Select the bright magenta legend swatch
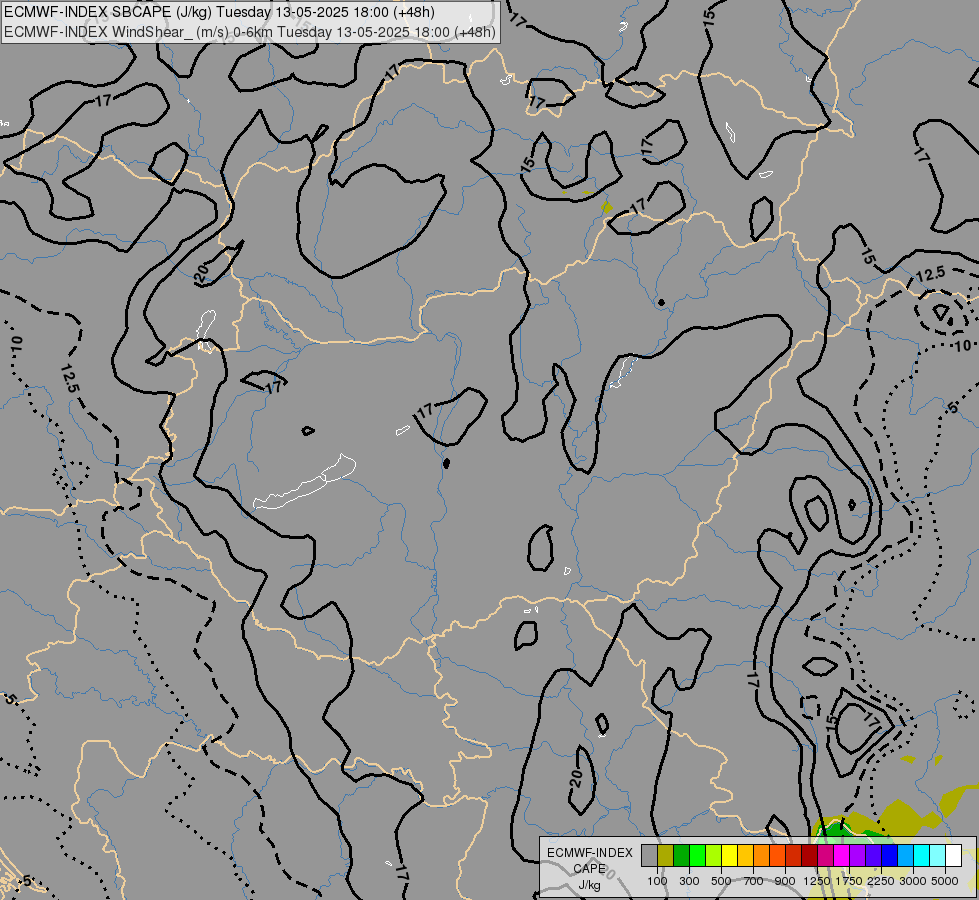Image resolution: width=979 pixels, height=900 pixels. click(842, 855)
